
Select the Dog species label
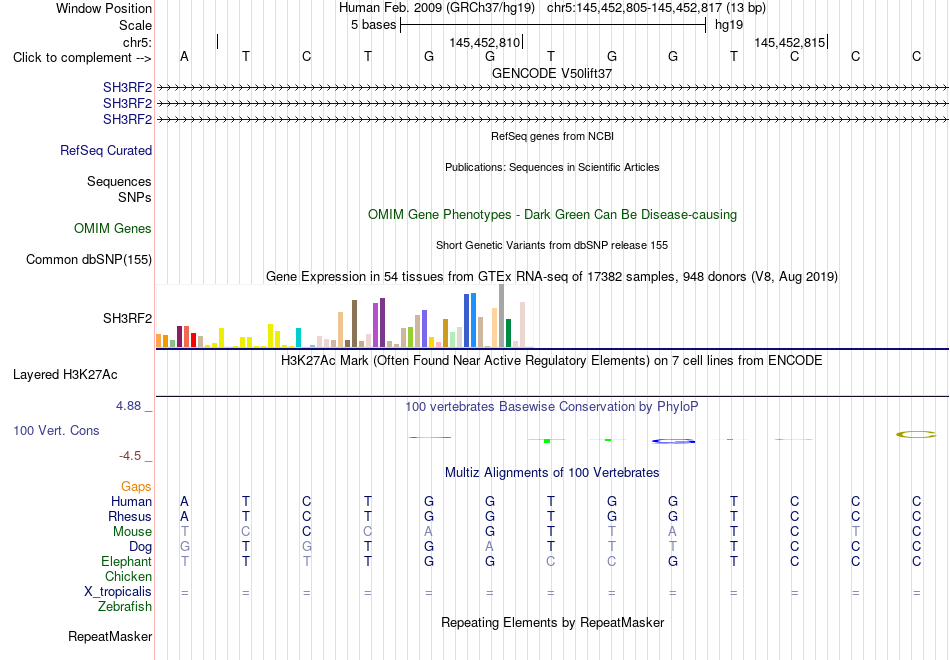tap(140, 547)
